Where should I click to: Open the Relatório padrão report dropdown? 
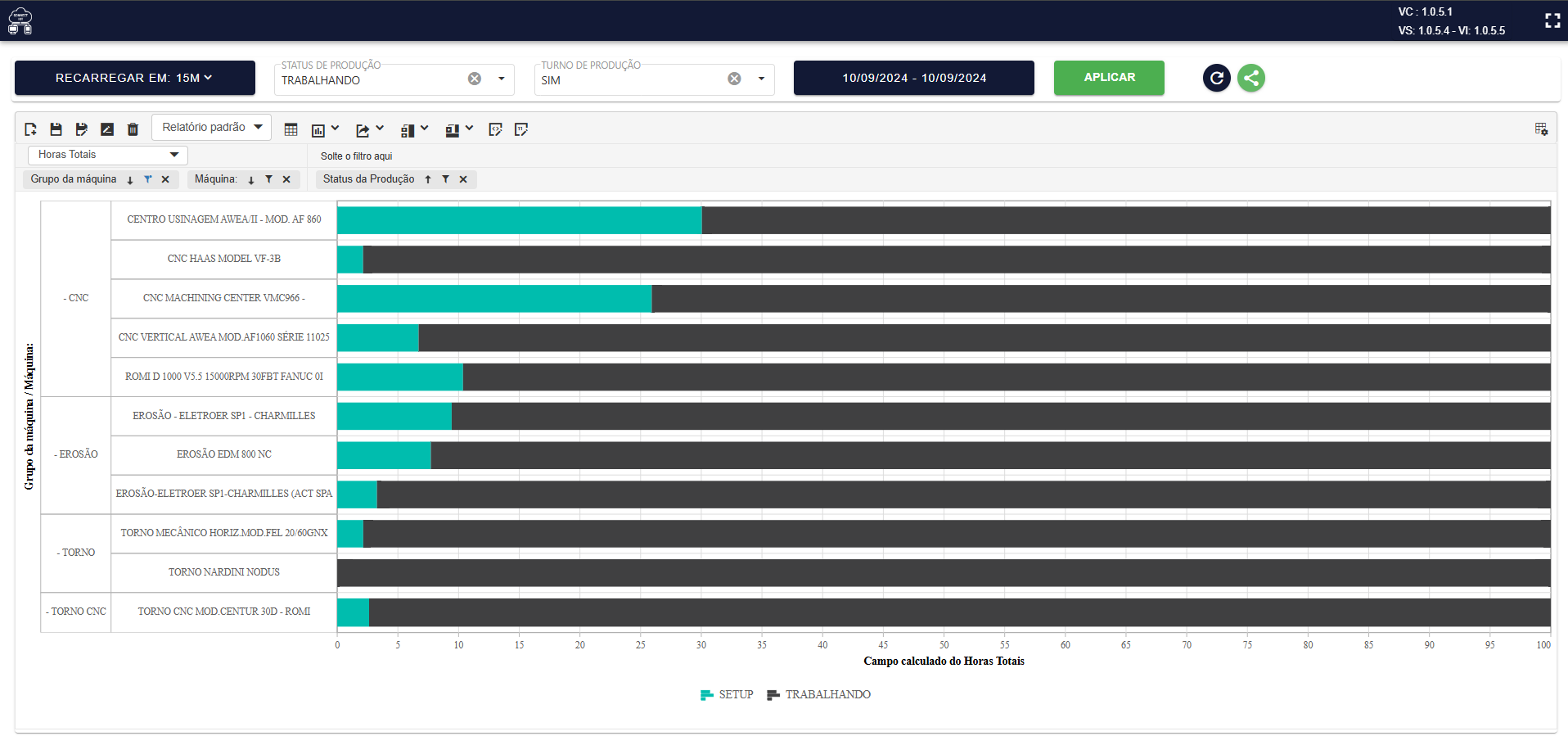coord(211,127)
